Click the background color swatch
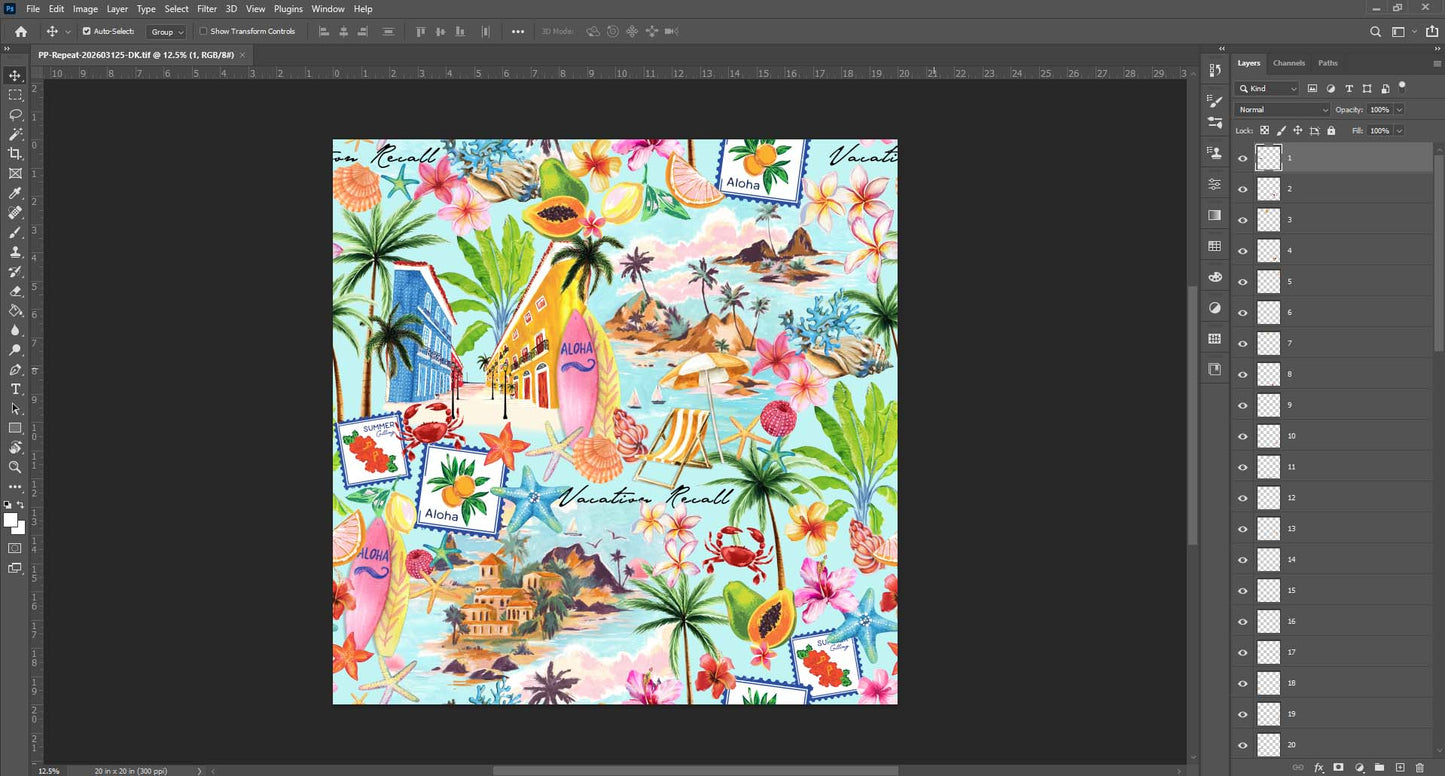This screenshot has height=776, width=1445. coord(19,527)
